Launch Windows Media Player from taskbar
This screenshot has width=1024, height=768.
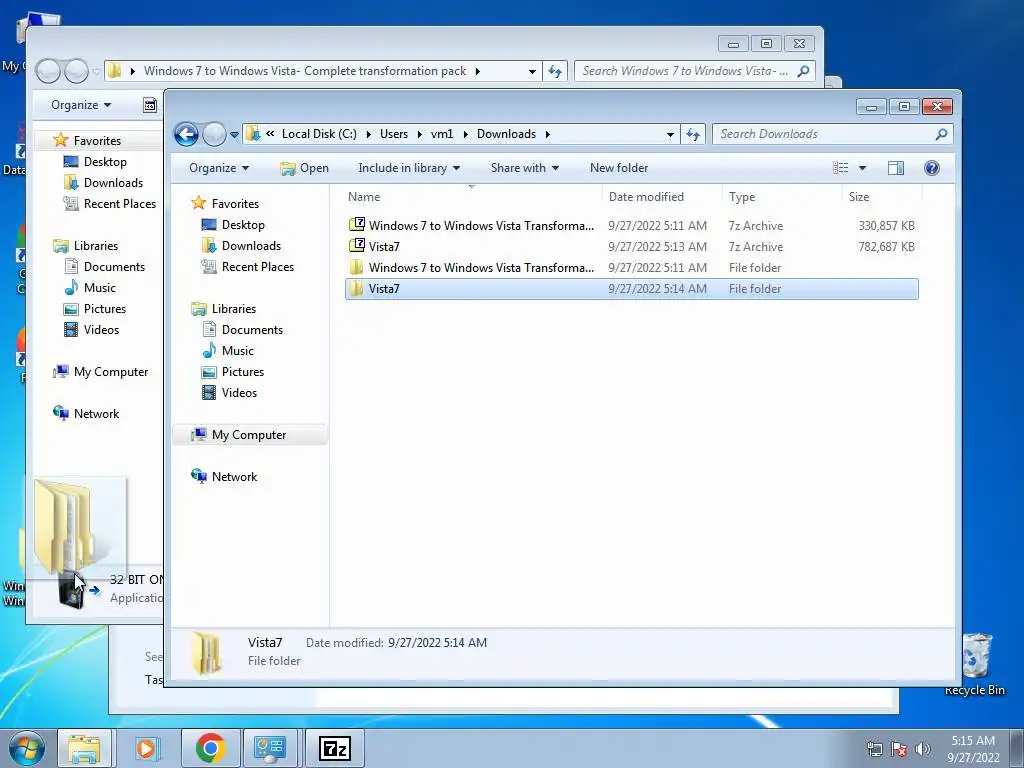point(147,748)
